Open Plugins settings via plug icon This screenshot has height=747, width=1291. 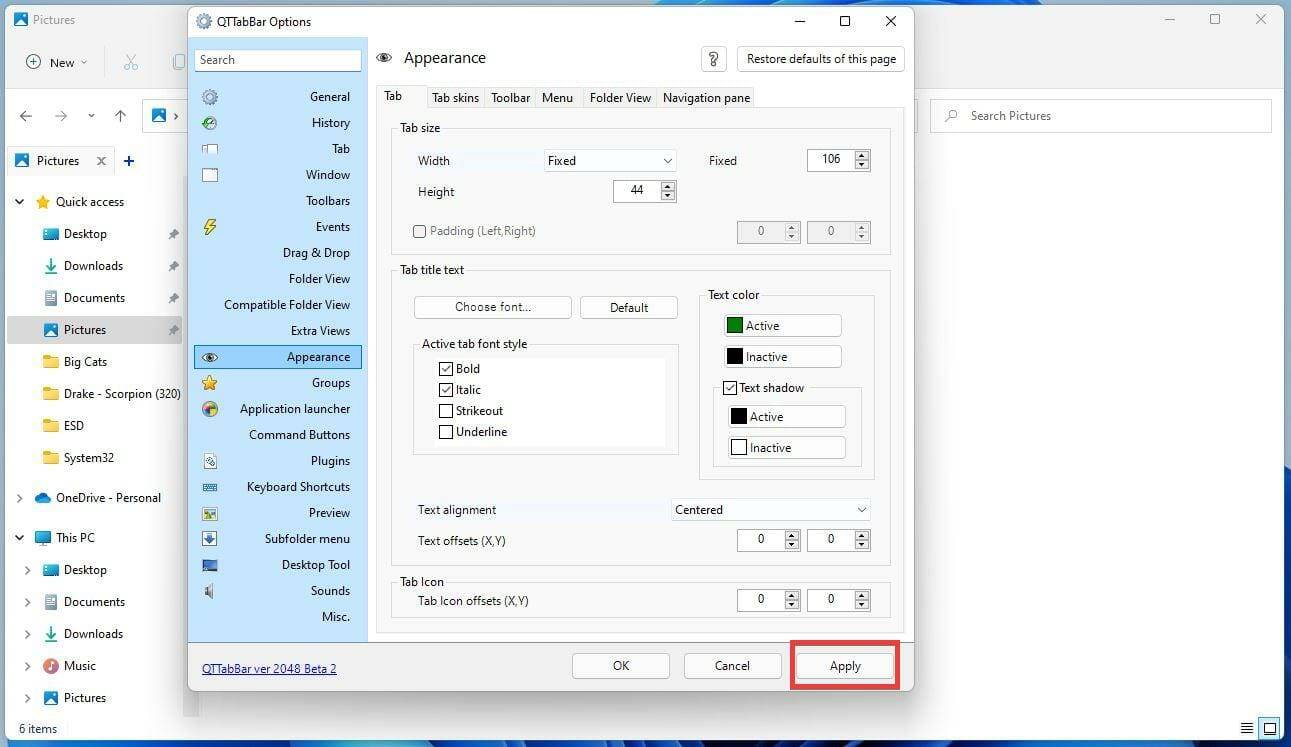click(x=210, y=461)
